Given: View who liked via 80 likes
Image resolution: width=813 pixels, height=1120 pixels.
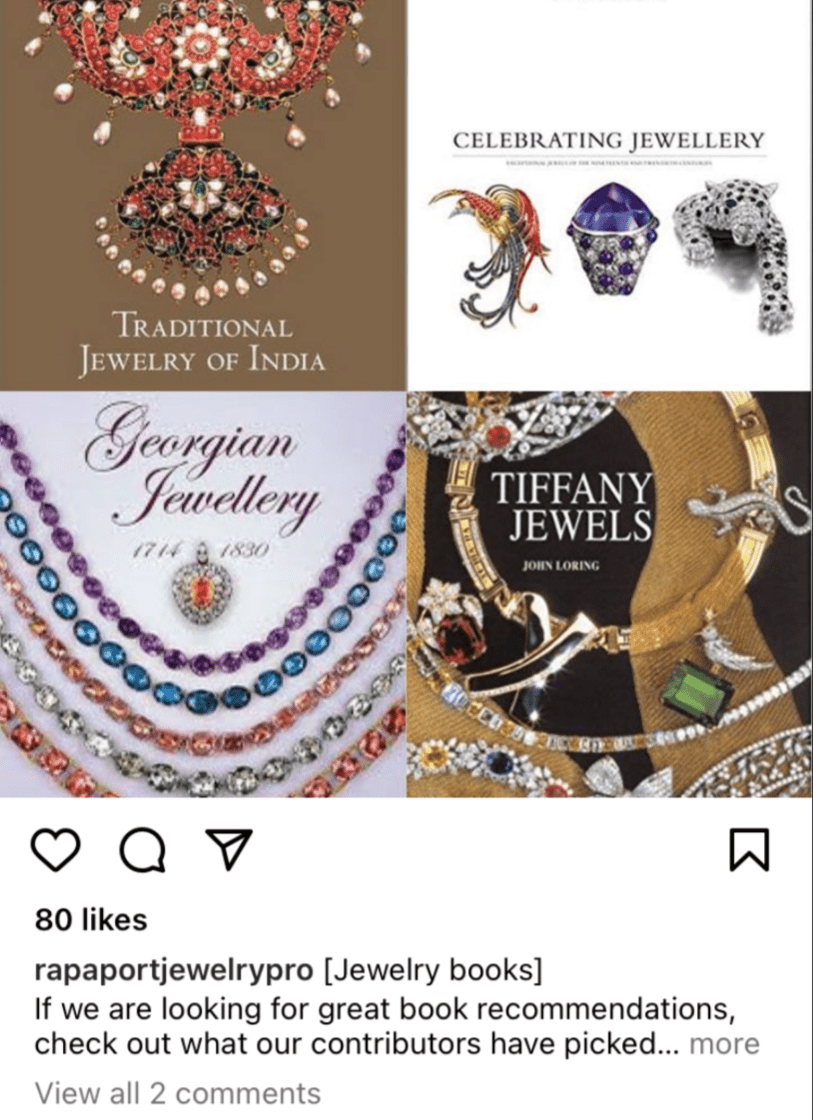Looking at the screenshot, I should coord(91,919).
